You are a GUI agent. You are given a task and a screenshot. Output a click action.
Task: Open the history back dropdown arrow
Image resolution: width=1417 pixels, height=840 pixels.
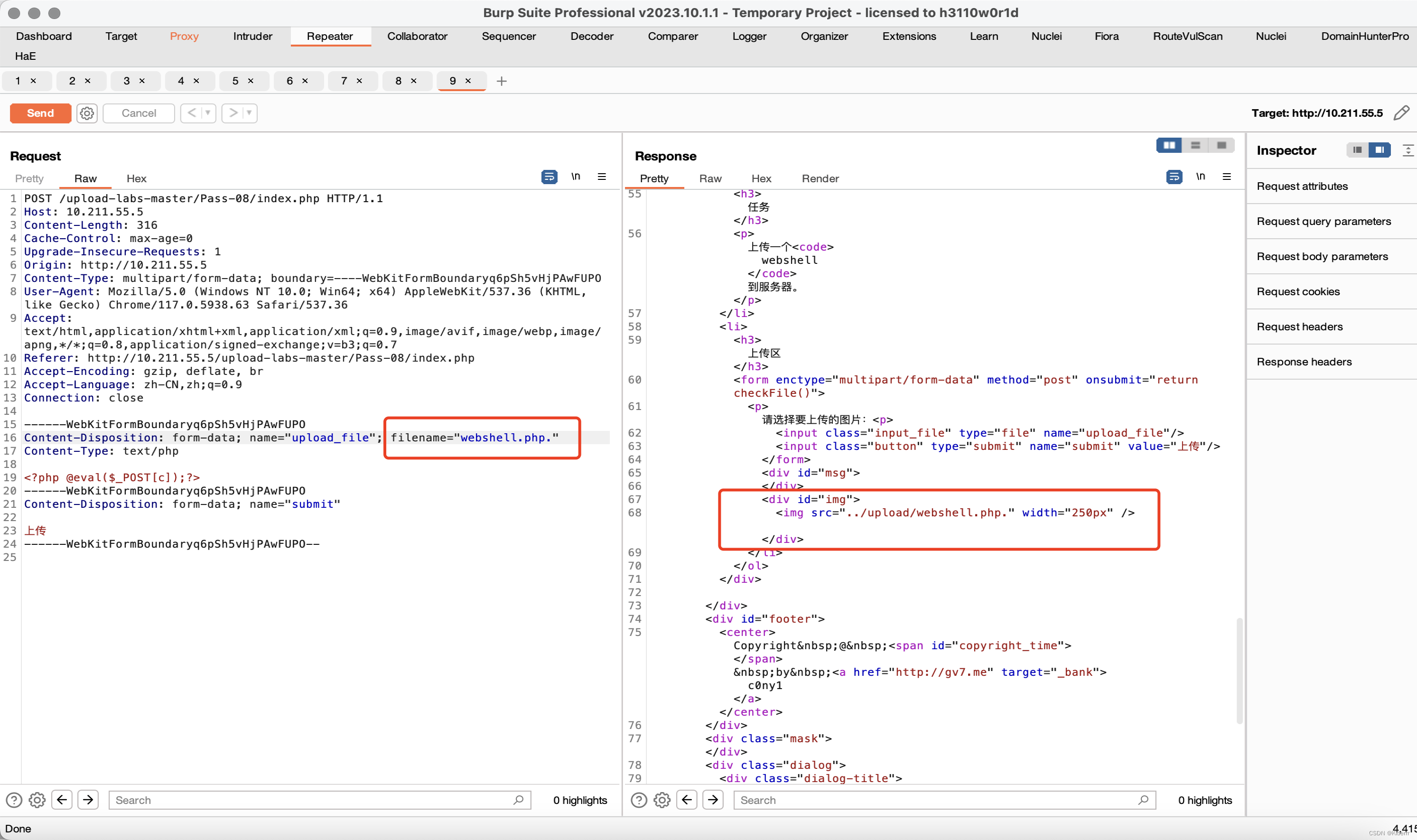point(208,113)
